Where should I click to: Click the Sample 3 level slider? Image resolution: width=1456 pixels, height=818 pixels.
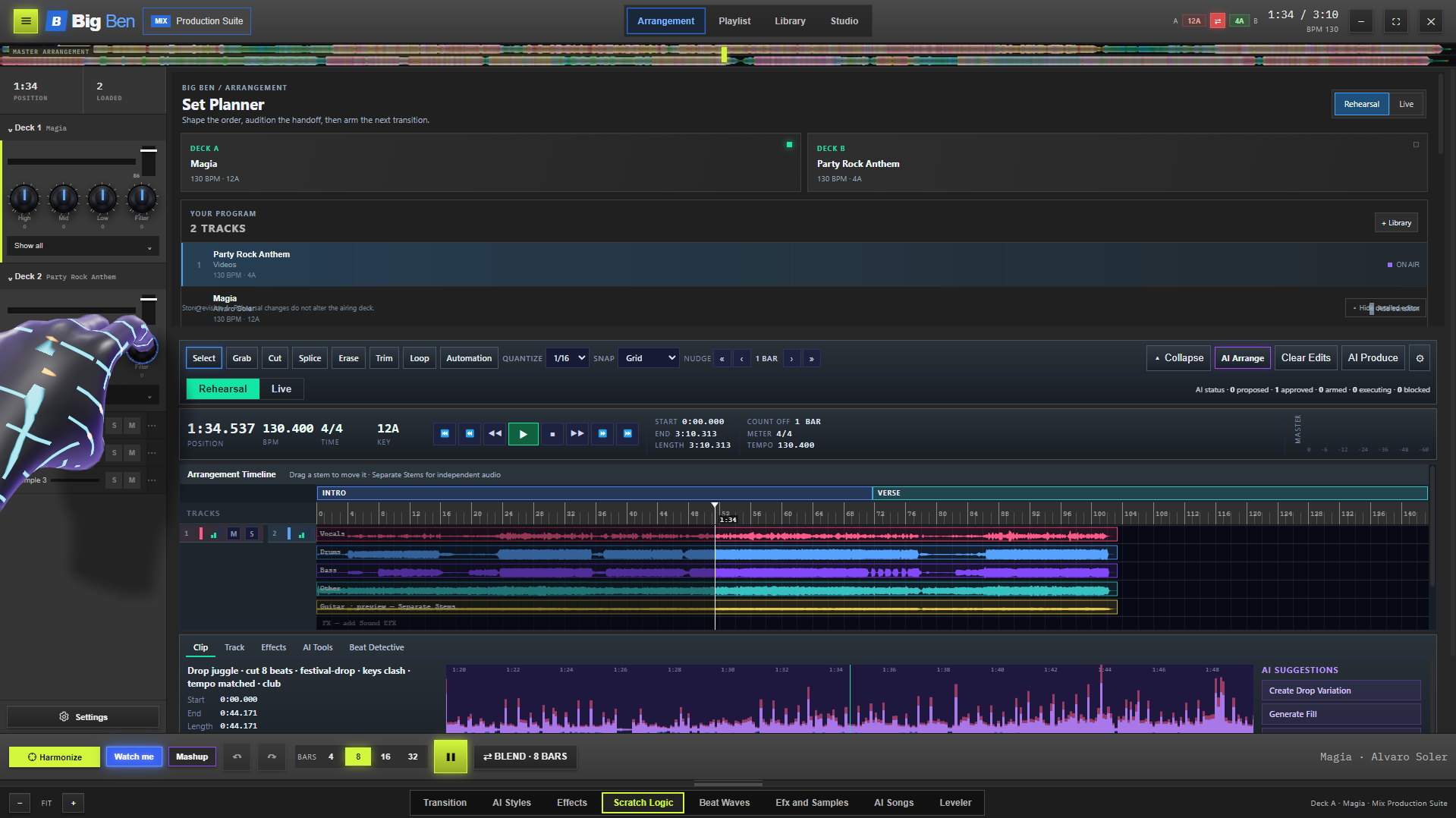click(x=74, y=480)
